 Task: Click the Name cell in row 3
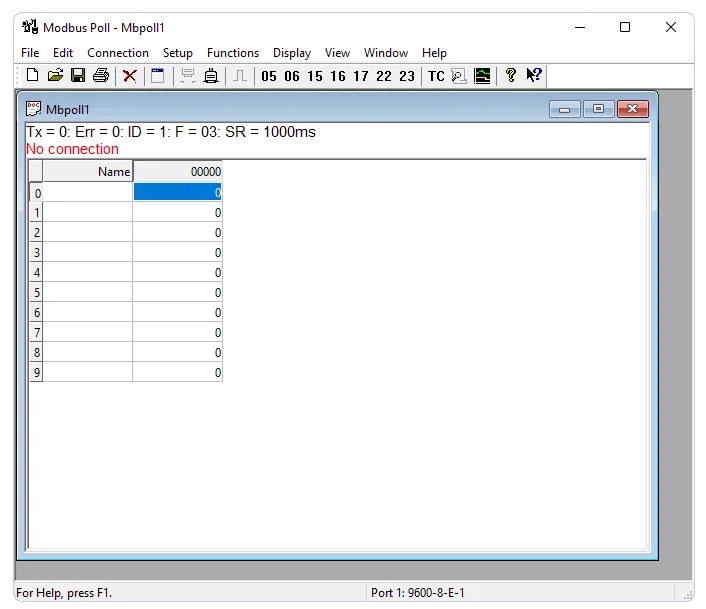tap(88, 253)
